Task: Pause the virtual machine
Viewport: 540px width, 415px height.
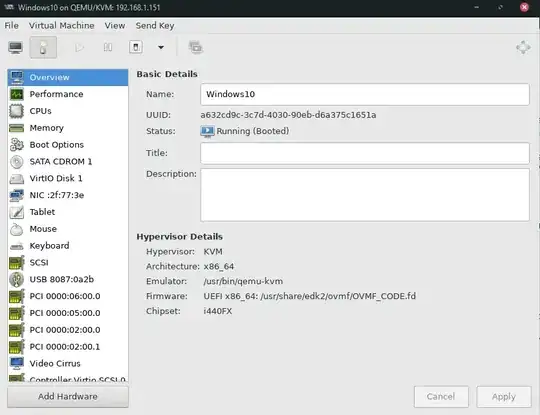Action: pyautogui.click(x=108, y=47)
